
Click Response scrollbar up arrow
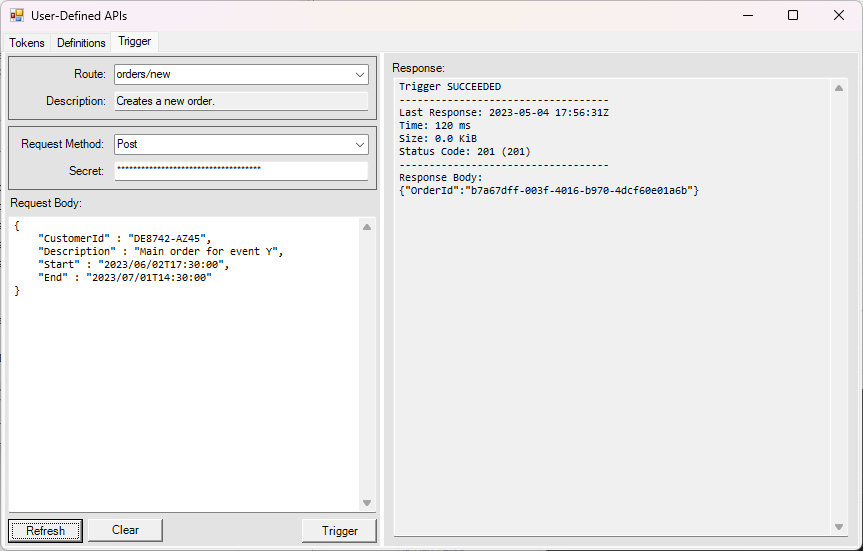coord(839,88)
